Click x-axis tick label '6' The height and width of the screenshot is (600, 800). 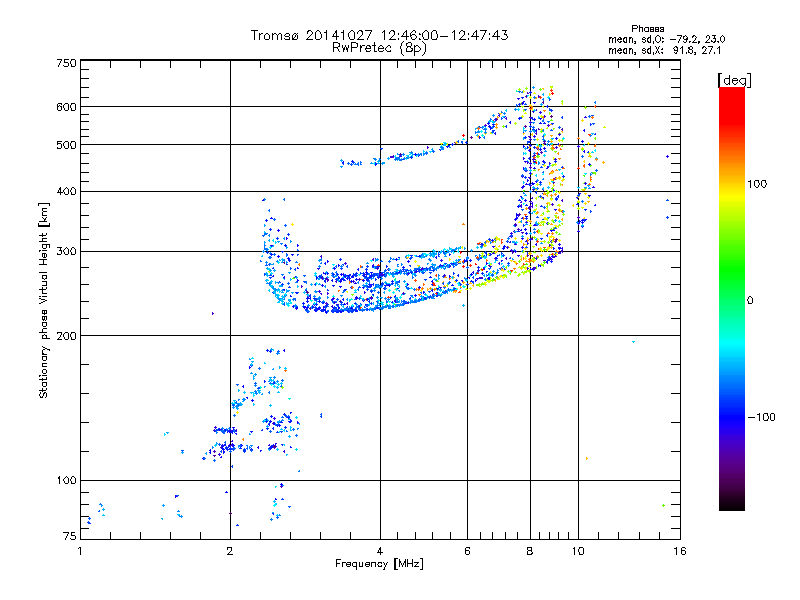[x=467, y=551]
